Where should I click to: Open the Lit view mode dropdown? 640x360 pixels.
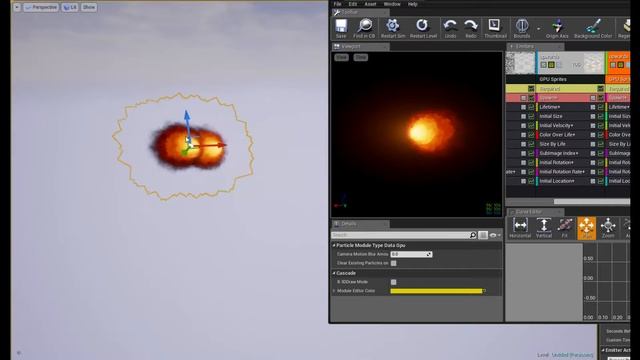point(70,7)
